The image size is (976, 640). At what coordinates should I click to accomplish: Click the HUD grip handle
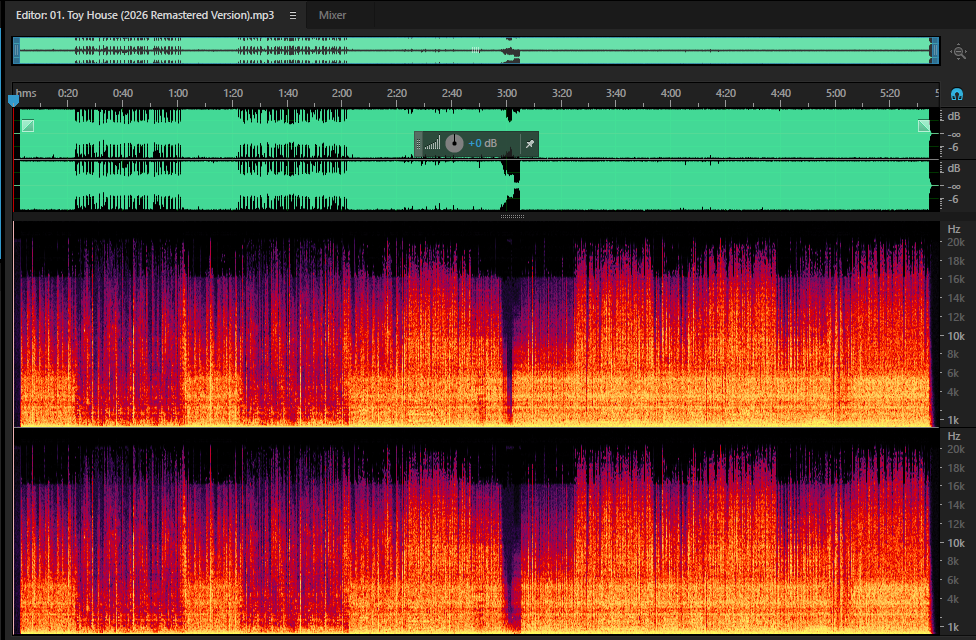[418, 144]
